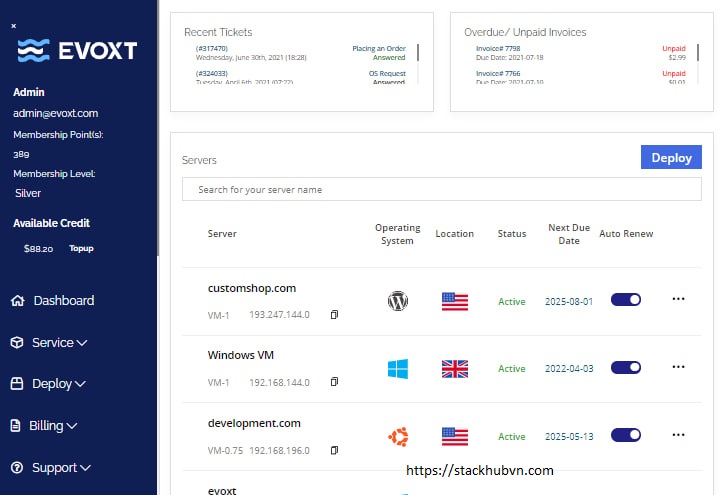Click the Unpaid Invoices scrollbar
720x495 pixels.
pyautogui.click(x=698, y=53)
